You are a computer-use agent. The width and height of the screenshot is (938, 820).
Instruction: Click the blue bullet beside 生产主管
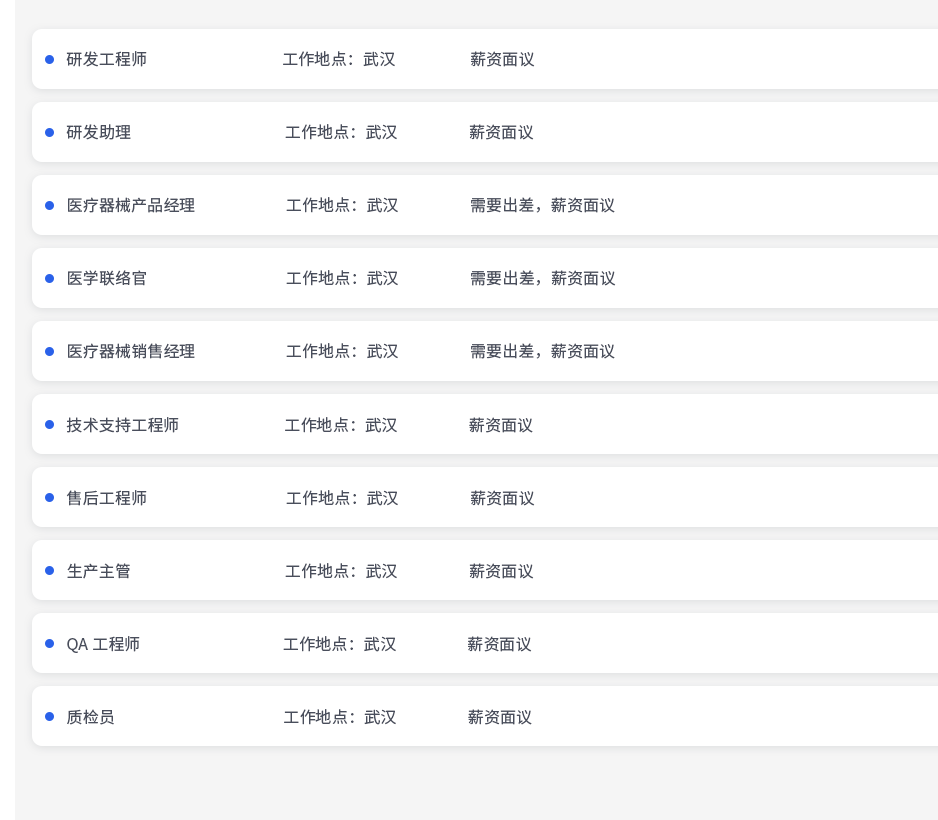click(x=49, y=571)
